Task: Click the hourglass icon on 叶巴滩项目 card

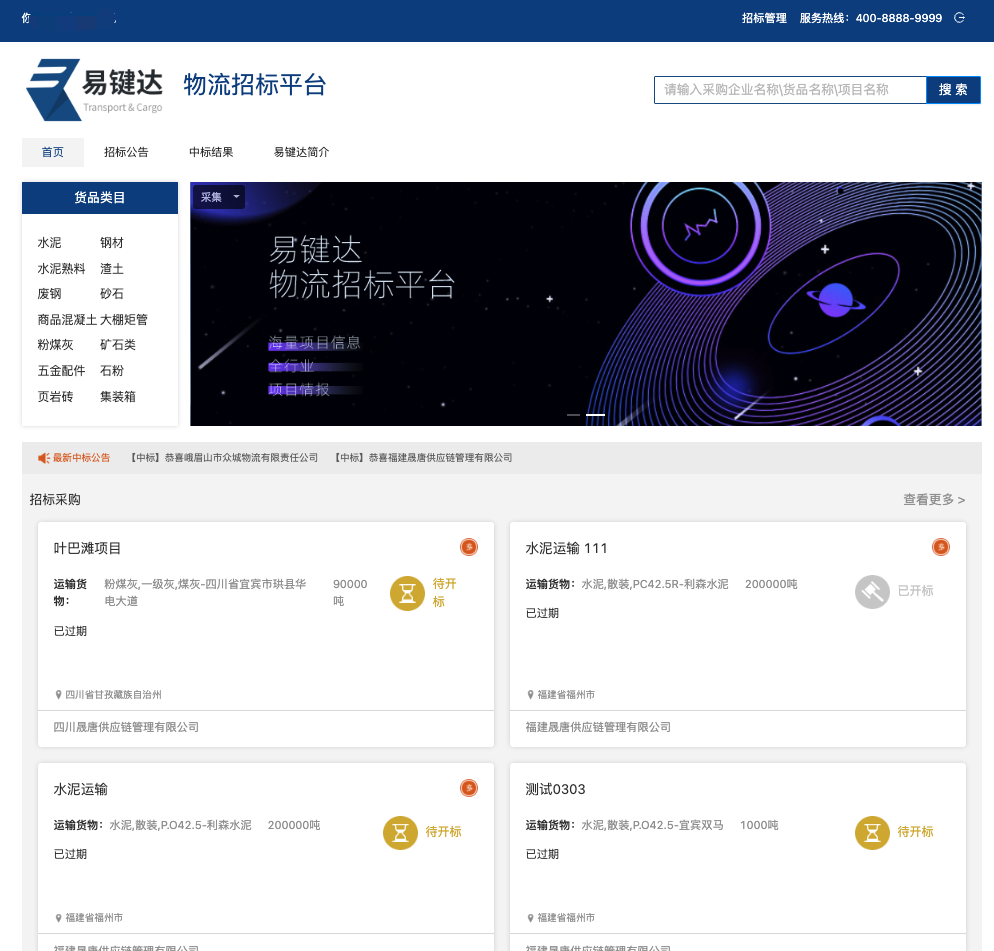Action: [x=406, y=593]
